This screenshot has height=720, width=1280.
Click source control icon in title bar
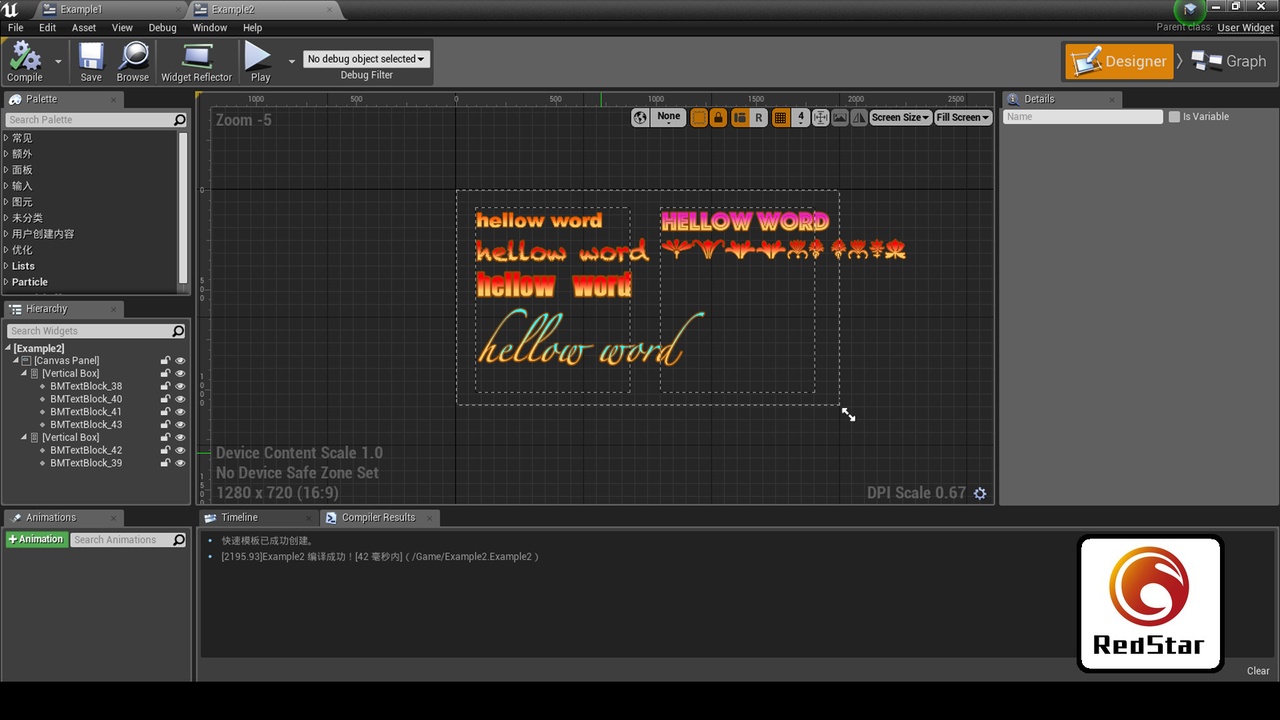click(x=1190, y=9)
